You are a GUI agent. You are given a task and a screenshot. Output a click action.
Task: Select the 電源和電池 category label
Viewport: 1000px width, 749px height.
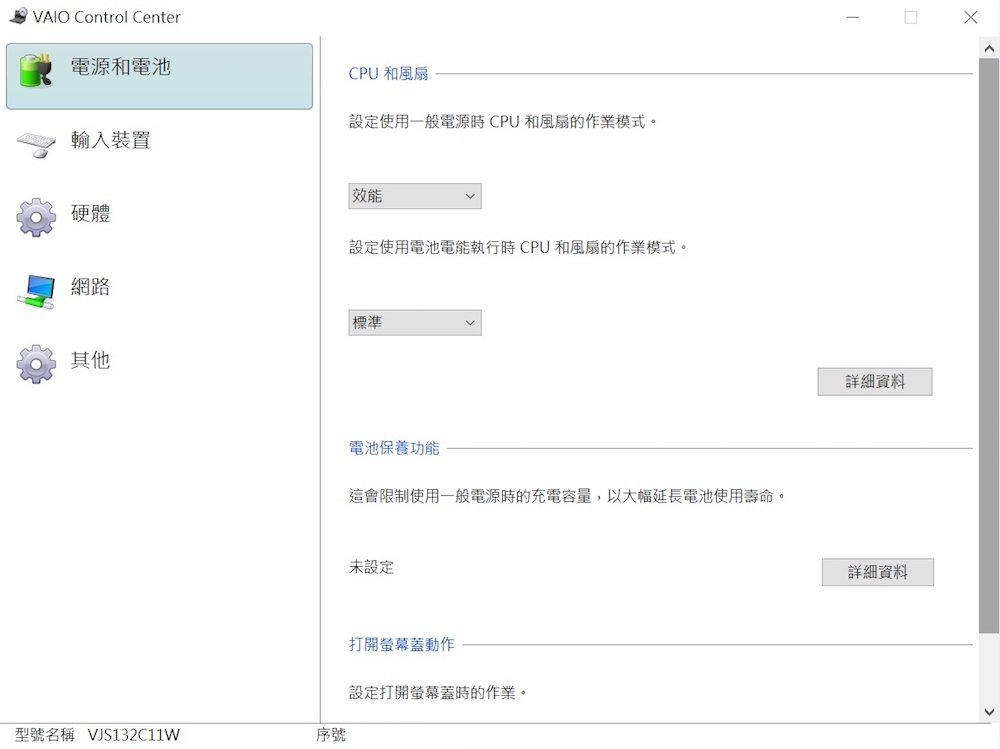(x=121, y=67)
